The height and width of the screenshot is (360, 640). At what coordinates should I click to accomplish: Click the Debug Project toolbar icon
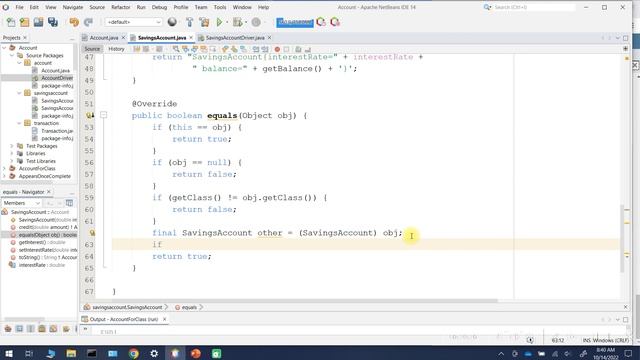point(237,22)
